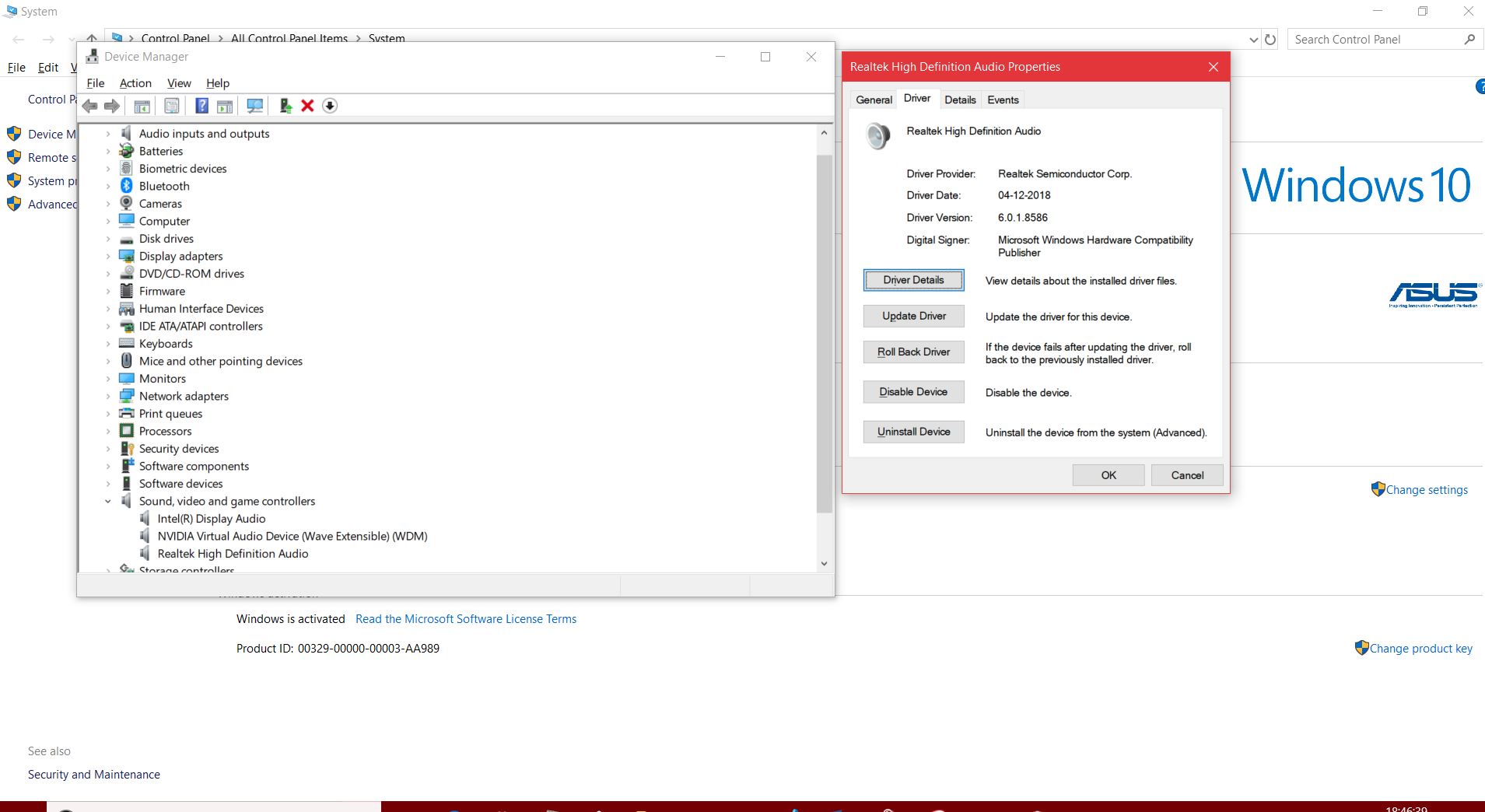Screen dimensions: 1485x812
Task: Collapse Sound, video and game controllers node
Action: point(108,502)
